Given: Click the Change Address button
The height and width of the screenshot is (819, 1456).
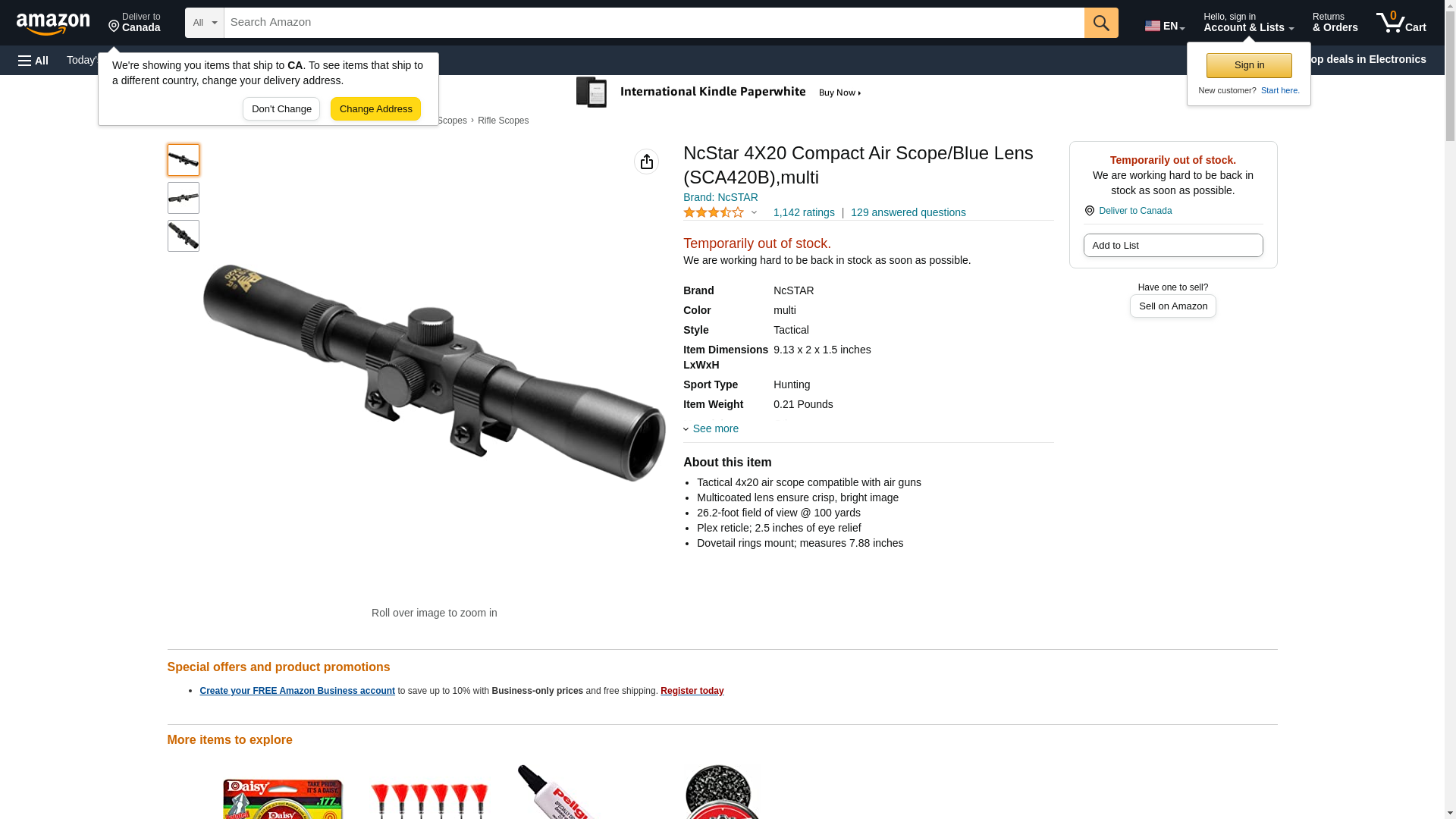Looking at the screenshot, I should click(x=375, y=109).
